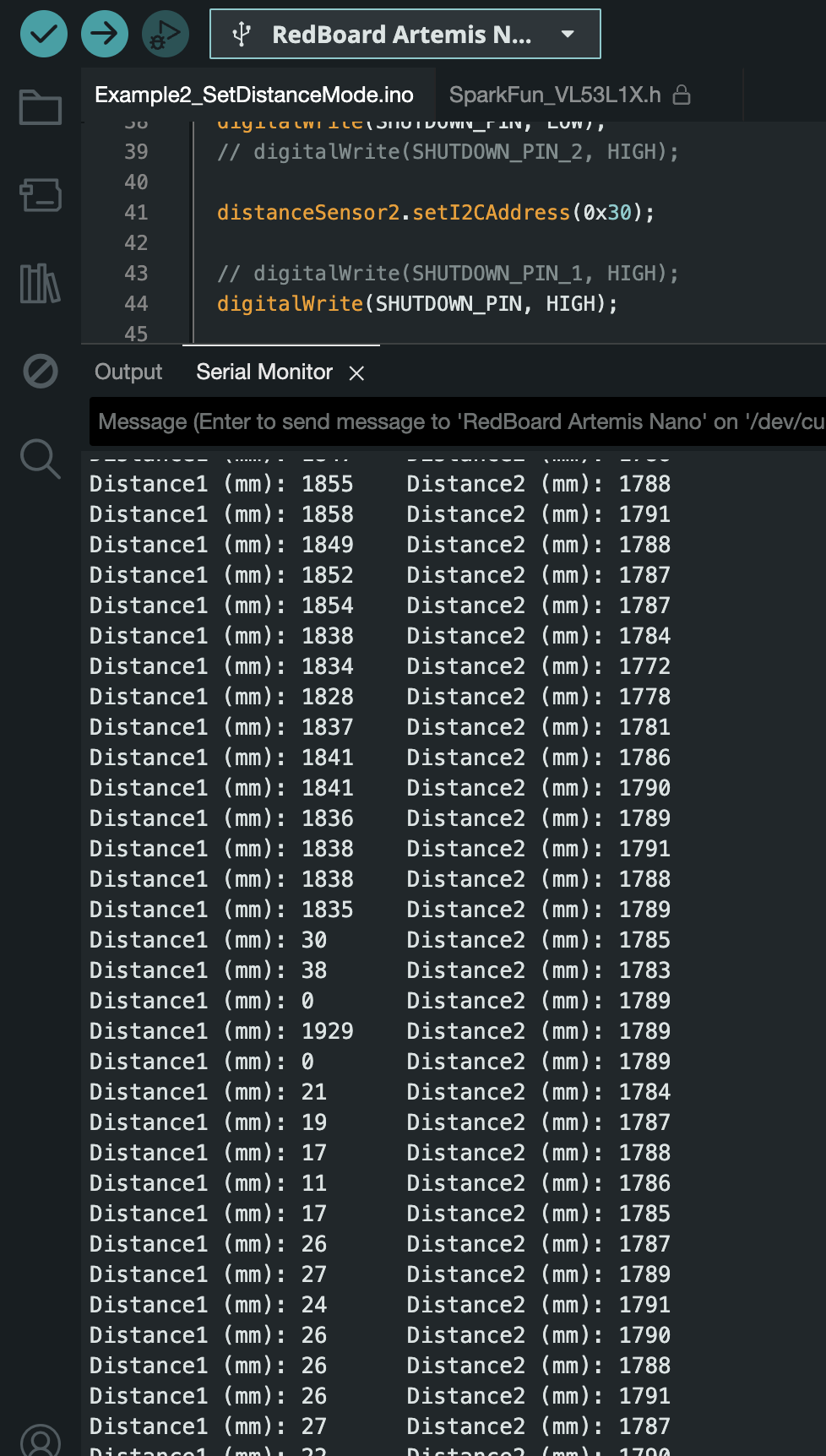This screenshot has height=1456, width=826.
Task: Click the Distance1 reading 1828
Action: pyautogui.click(x=328, y=697)
